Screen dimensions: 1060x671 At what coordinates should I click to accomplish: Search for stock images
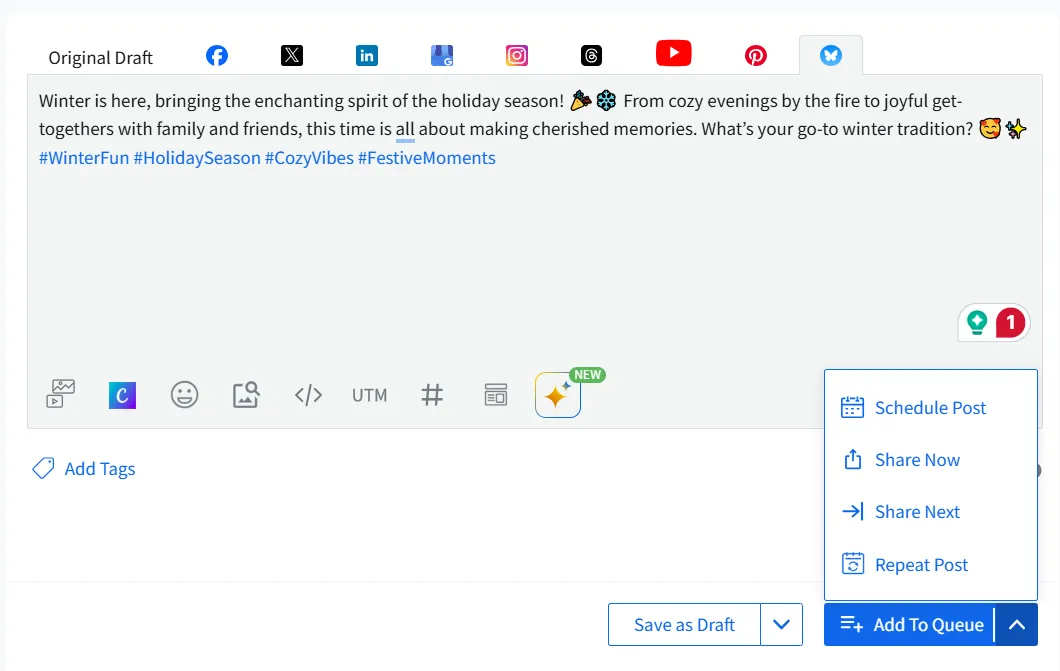click(x=246, y=395)
